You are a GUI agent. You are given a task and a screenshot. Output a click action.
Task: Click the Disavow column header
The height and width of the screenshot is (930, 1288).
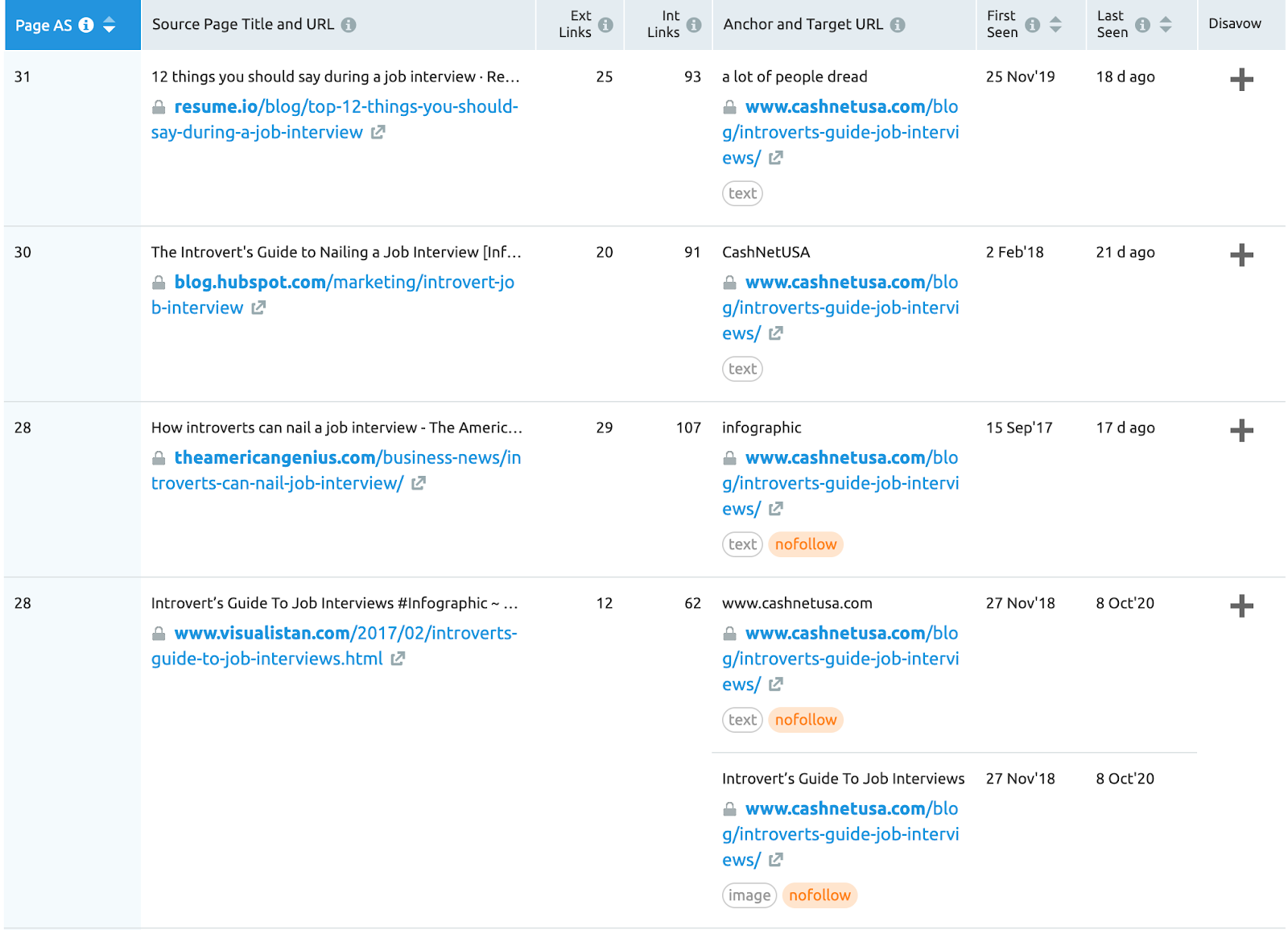tap(1234, 24)
